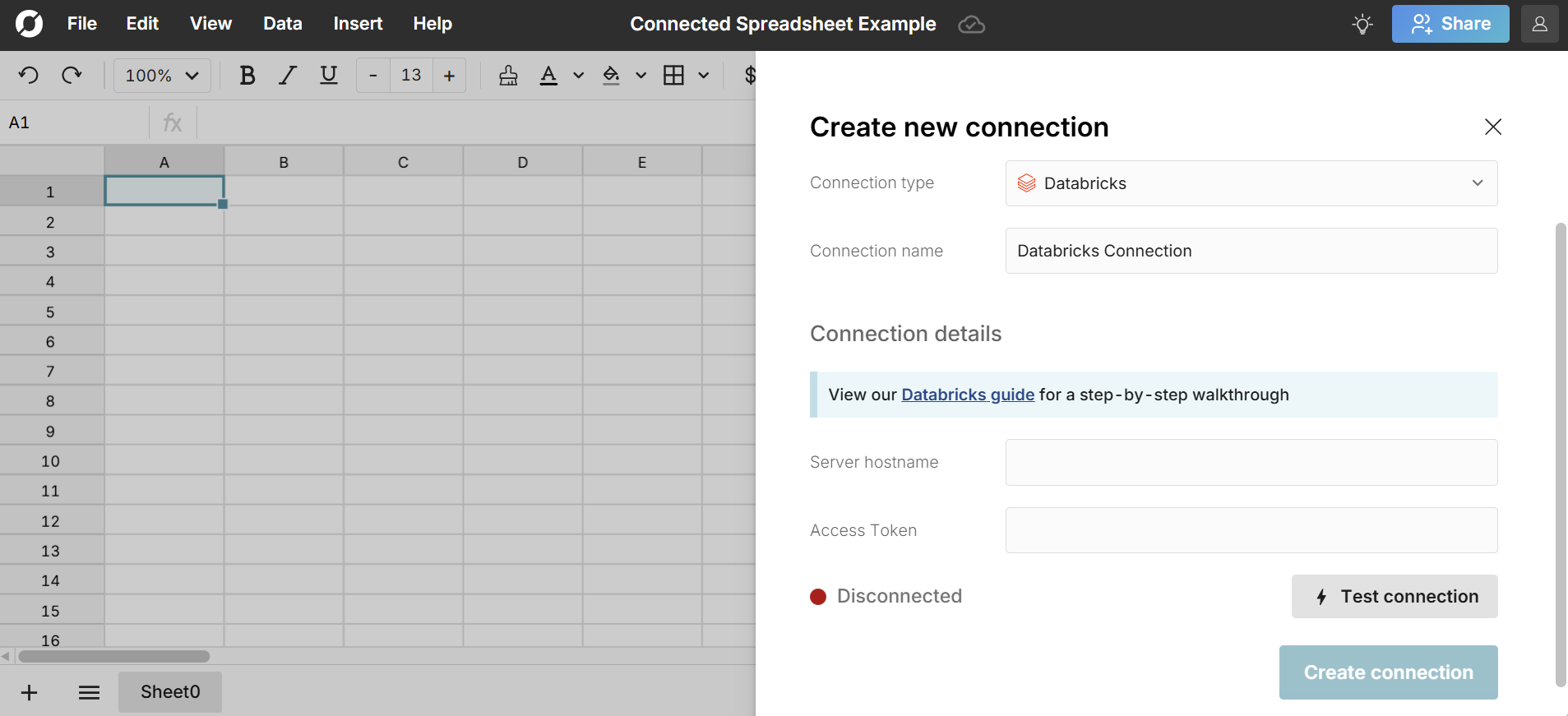Click the cell borders icon
This screenshot has height=716, width=1568.
(673, 76)
